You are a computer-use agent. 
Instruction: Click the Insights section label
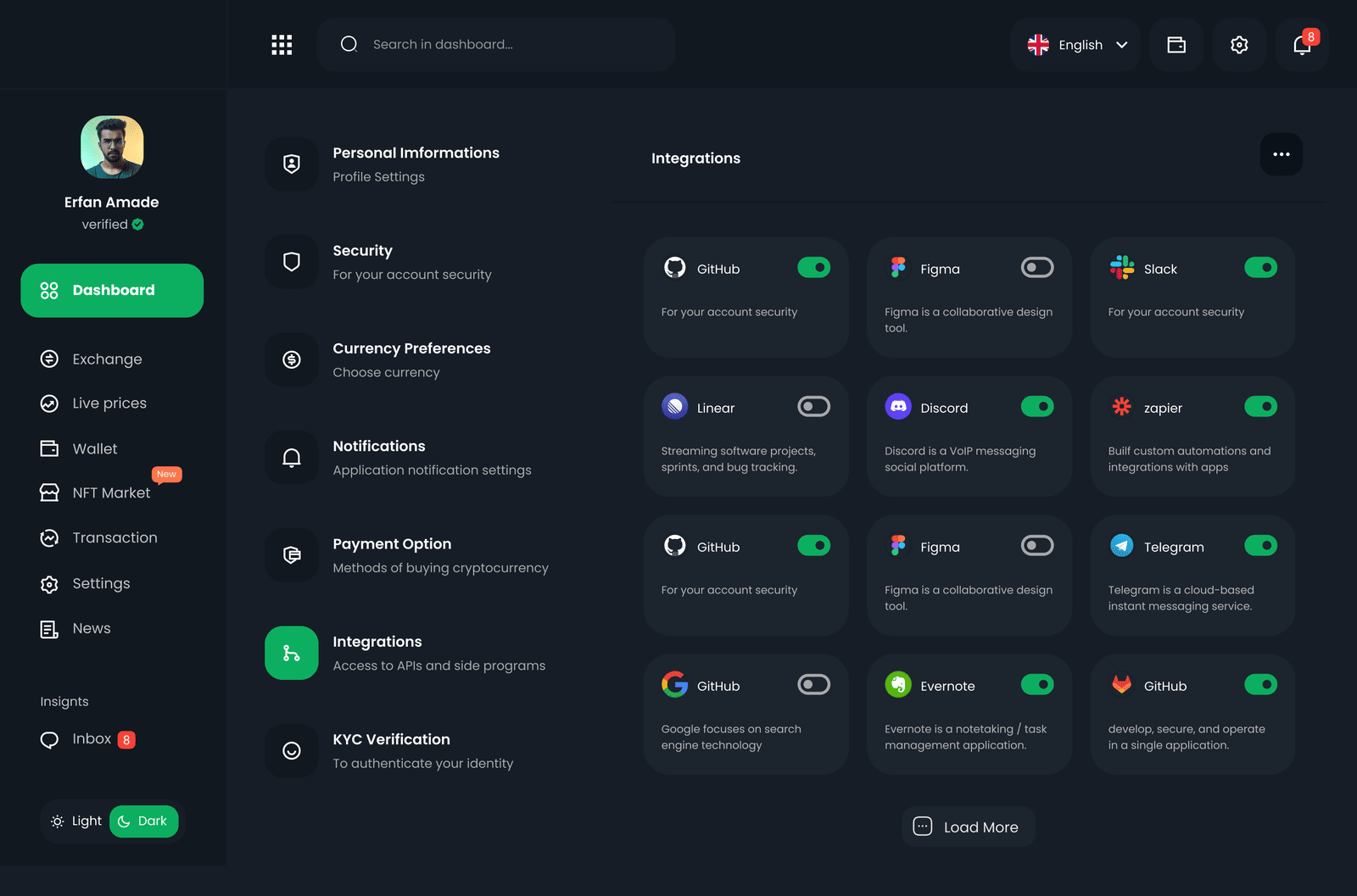pos(64,702)
